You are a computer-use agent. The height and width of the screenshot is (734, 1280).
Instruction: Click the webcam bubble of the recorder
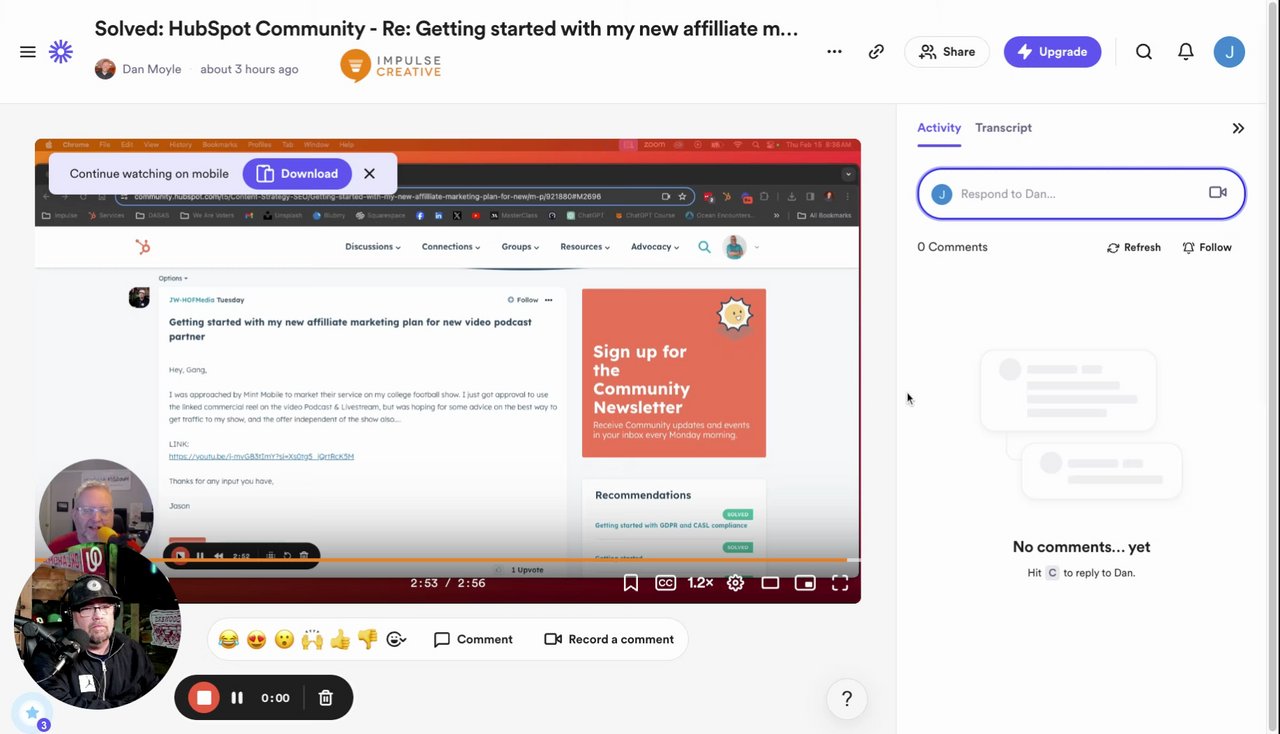coord(97,626)
